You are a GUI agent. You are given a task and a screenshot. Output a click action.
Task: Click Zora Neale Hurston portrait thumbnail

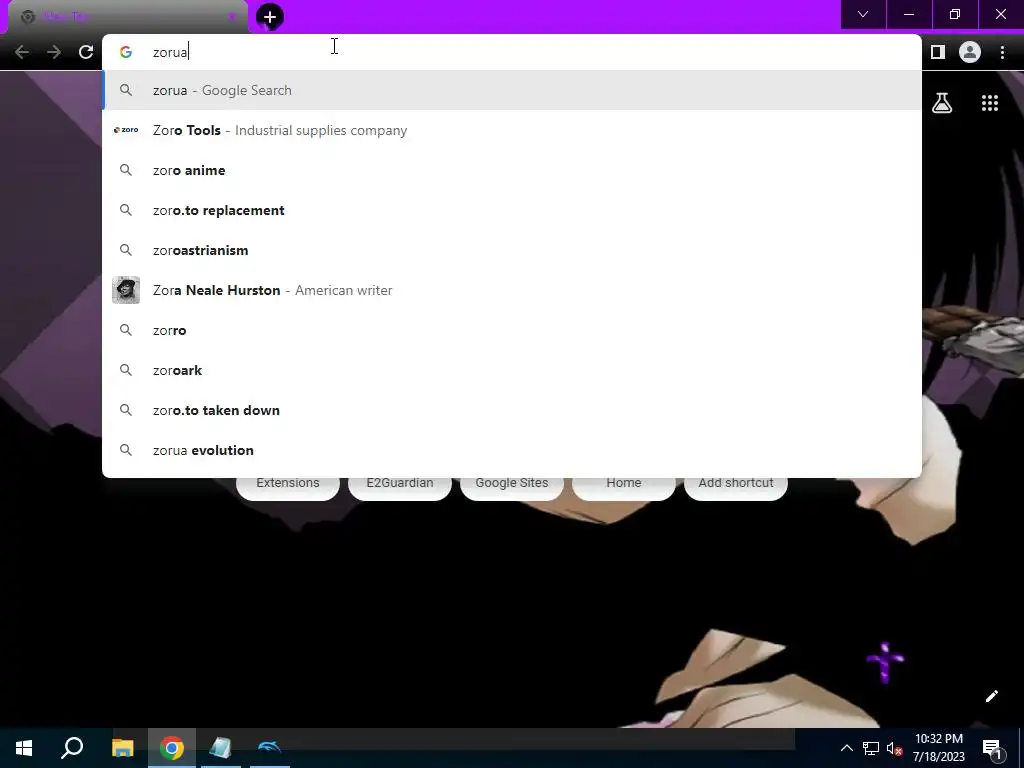tap(126, 290)
